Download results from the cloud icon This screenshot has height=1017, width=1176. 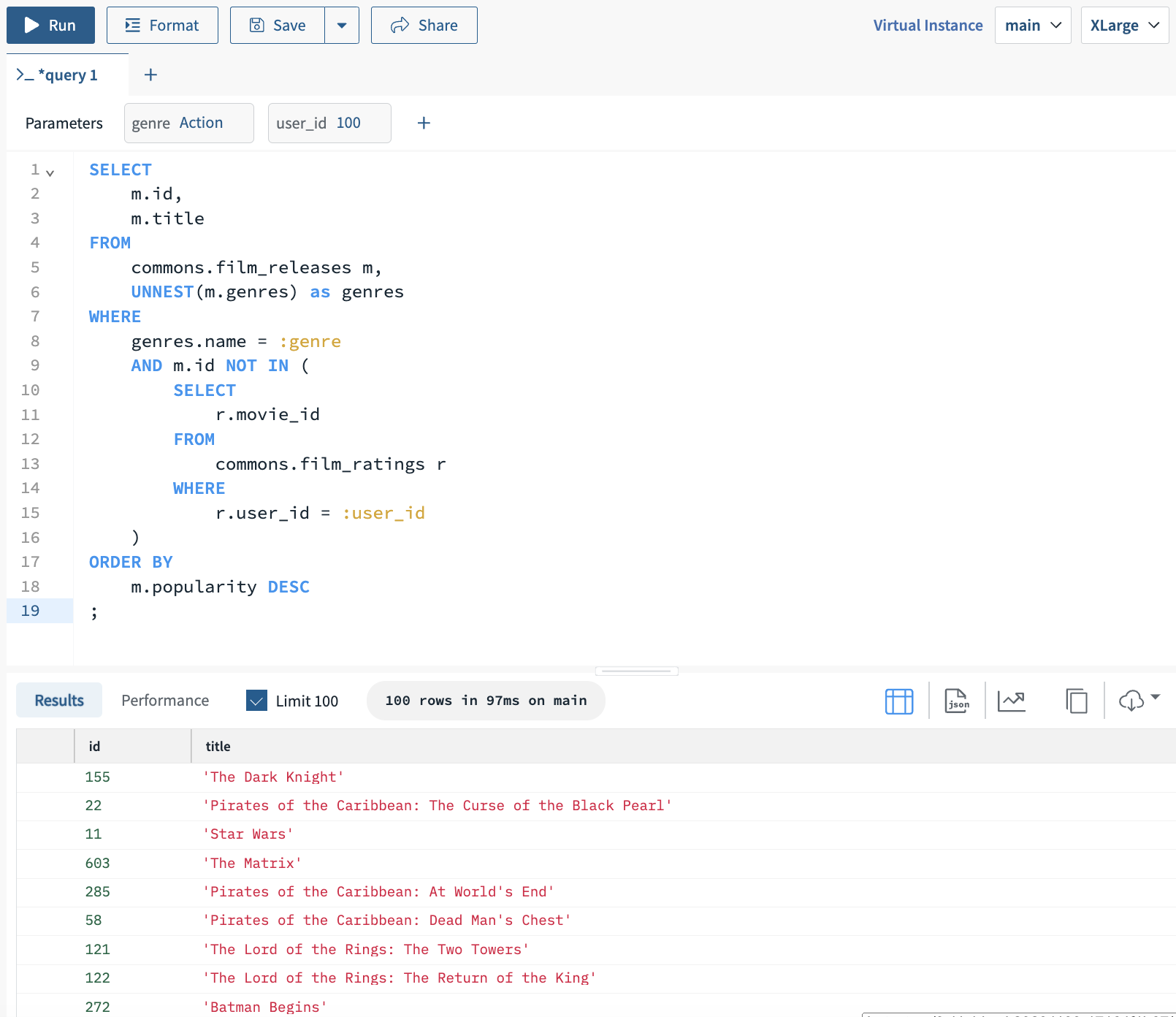1131,701
